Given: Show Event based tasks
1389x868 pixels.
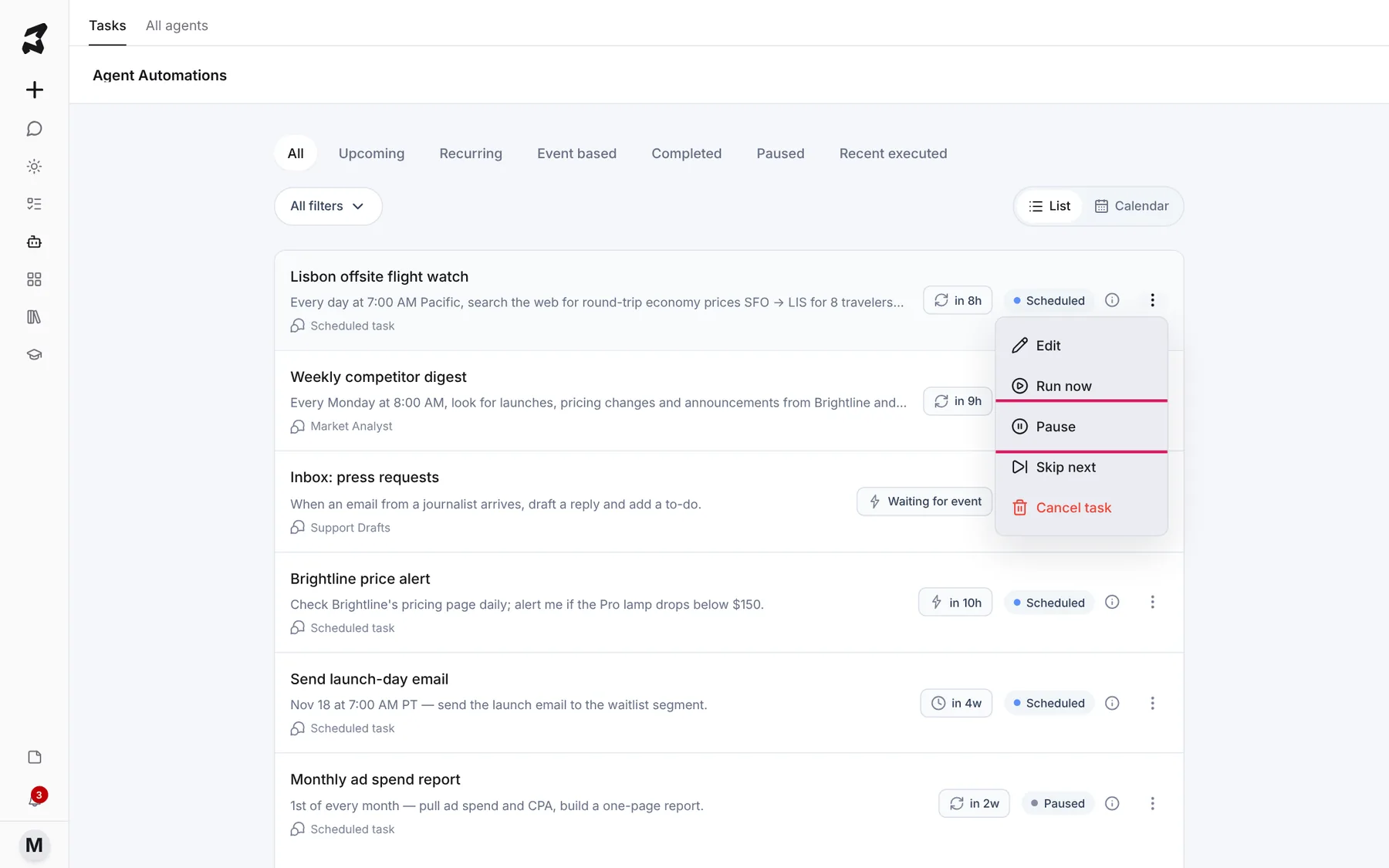Looking at the screenshot, I should 576,154.
